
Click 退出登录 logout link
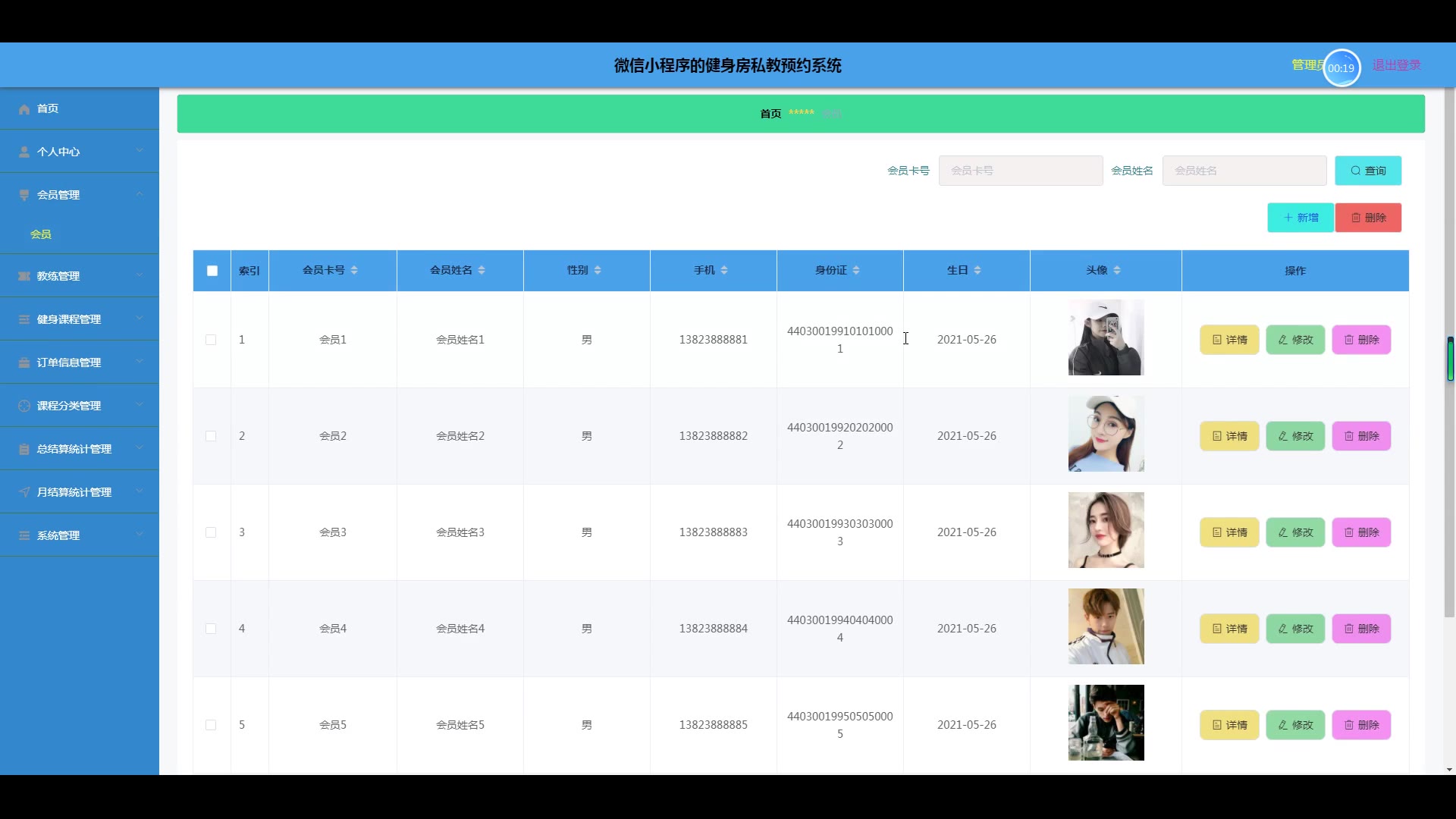[x=1396, y=66]
